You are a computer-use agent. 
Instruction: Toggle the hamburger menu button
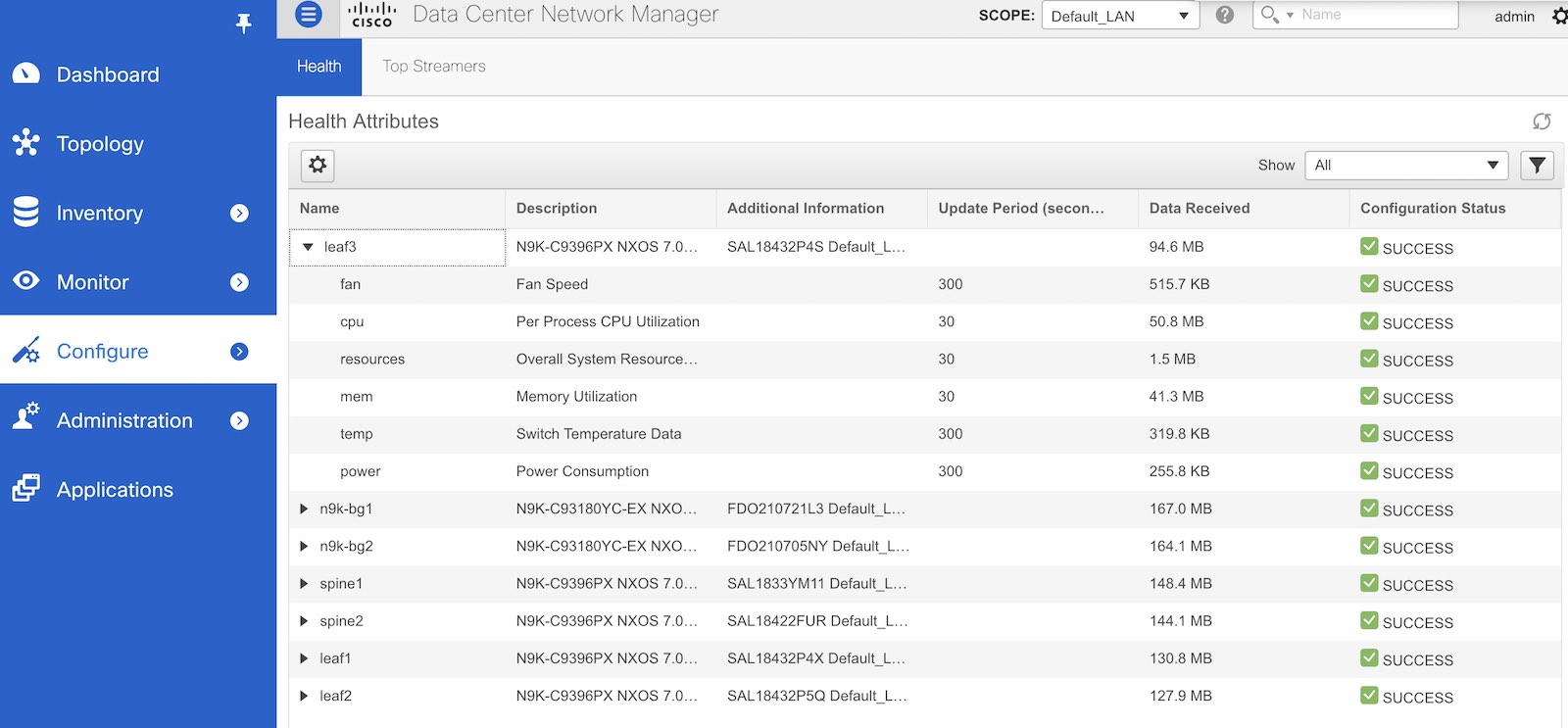point(309,15)
